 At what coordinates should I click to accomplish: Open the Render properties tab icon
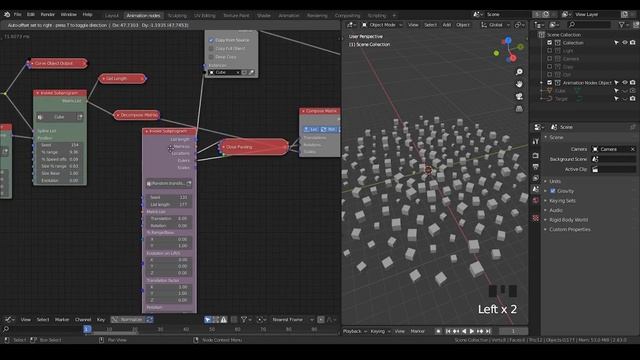click(536, 156)
